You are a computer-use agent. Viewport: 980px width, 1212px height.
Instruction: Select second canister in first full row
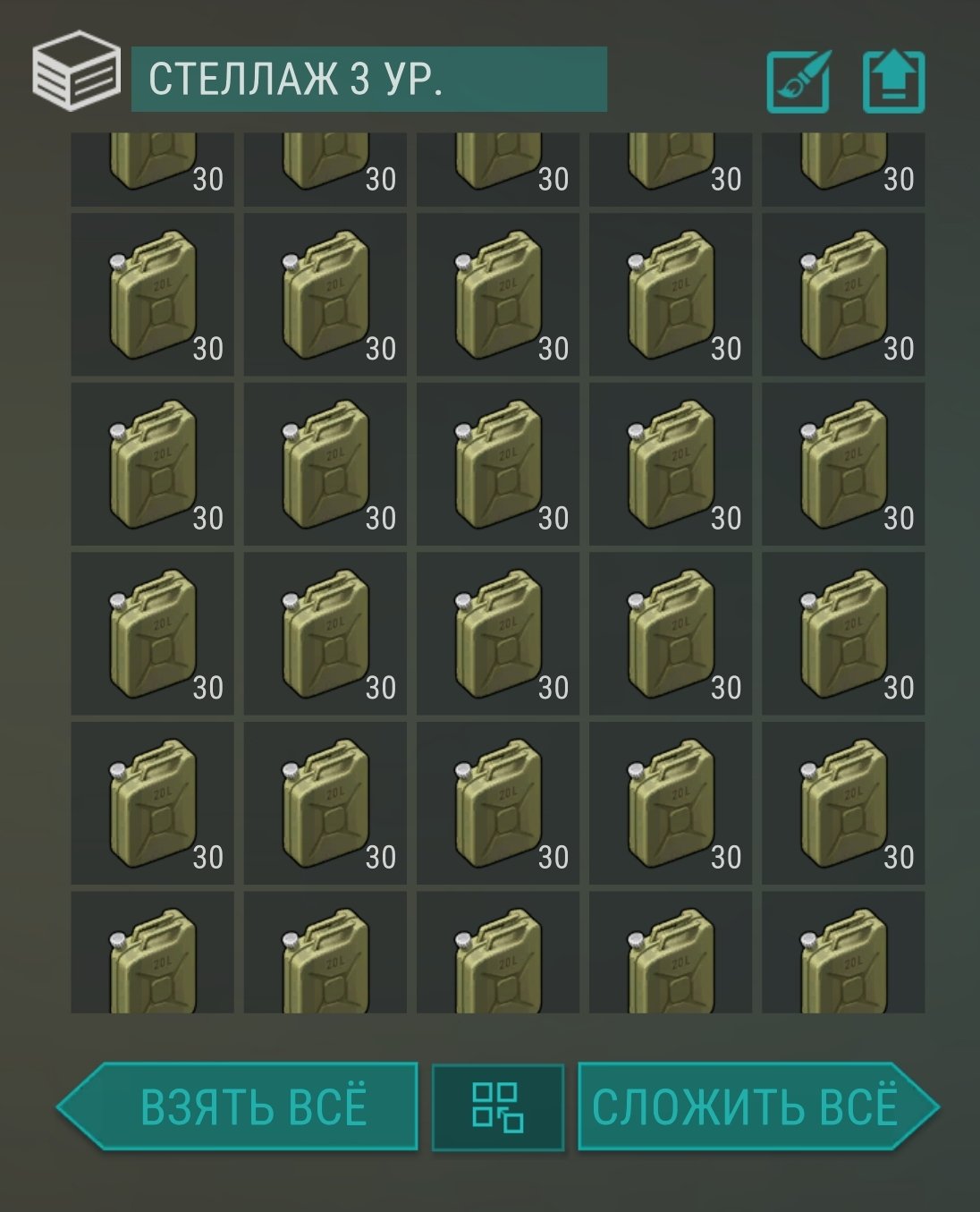(x=325, y=294)
